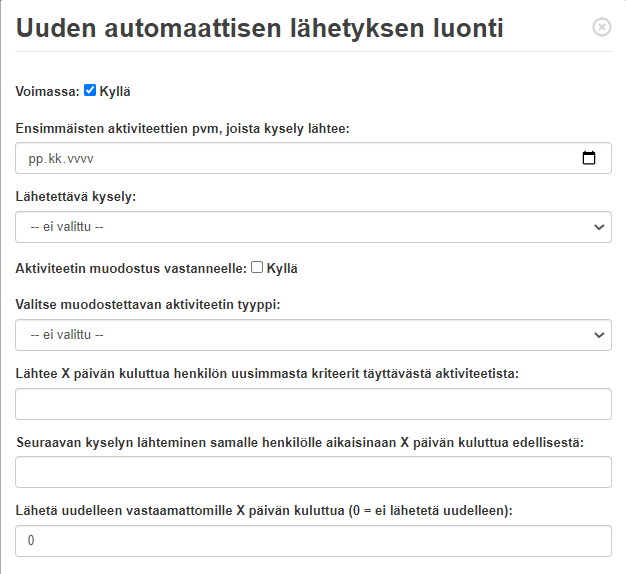Select the pp day segment in date field
The width and height of the screenshot is (626, 574).
point(36,159)
